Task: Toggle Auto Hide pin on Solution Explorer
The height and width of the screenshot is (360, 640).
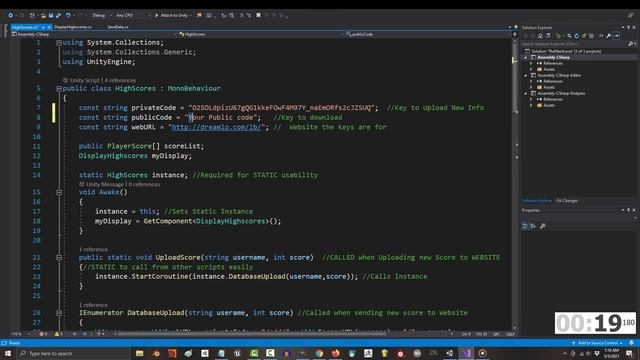Action: point(629,27)
